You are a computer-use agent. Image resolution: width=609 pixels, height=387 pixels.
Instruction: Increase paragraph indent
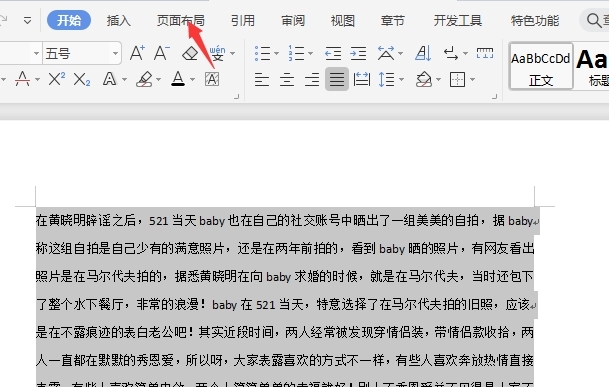(358, 53)
